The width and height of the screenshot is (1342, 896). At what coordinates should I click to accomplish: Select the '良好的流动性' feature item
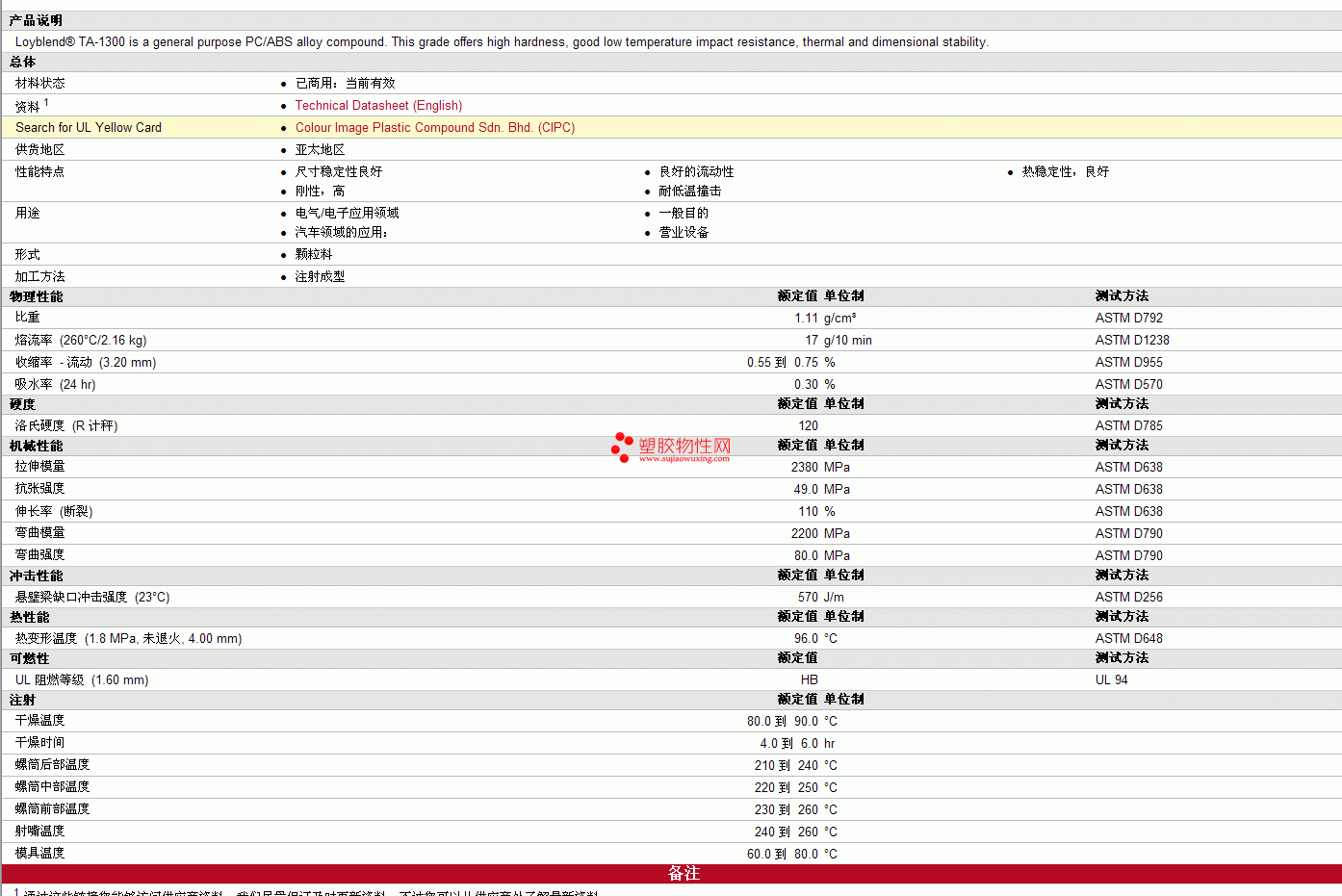pos(697,172)
